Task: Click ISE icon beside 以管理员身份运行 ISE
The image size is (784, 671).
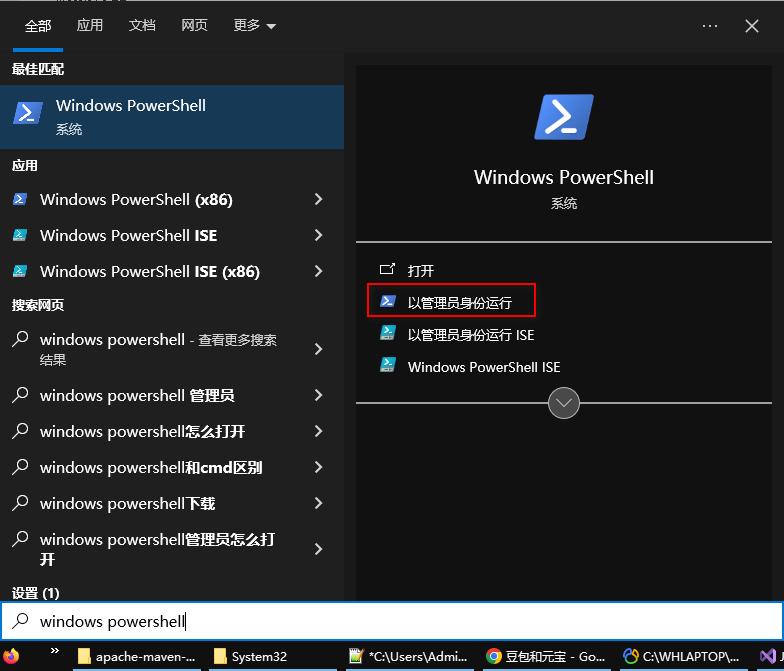Action: point(388,333)
